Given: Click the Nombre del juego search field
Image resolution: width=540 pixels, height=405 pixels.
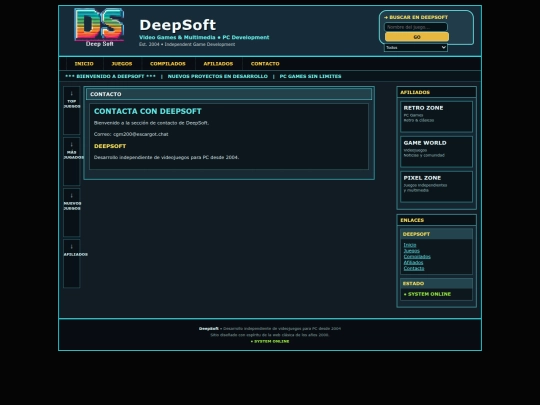Looking at the screenshot, I should point(416,27).
